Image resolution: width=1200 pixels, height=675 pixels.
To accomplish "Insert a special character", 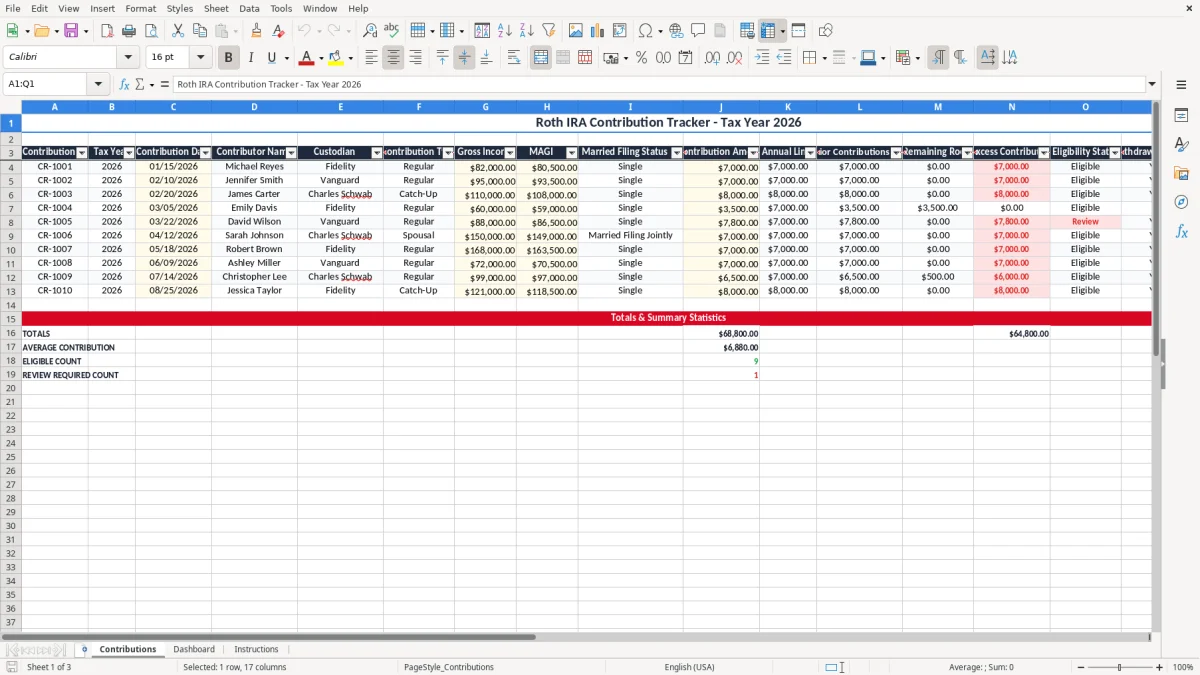I will pyautogui.click(x=645, y=31).
